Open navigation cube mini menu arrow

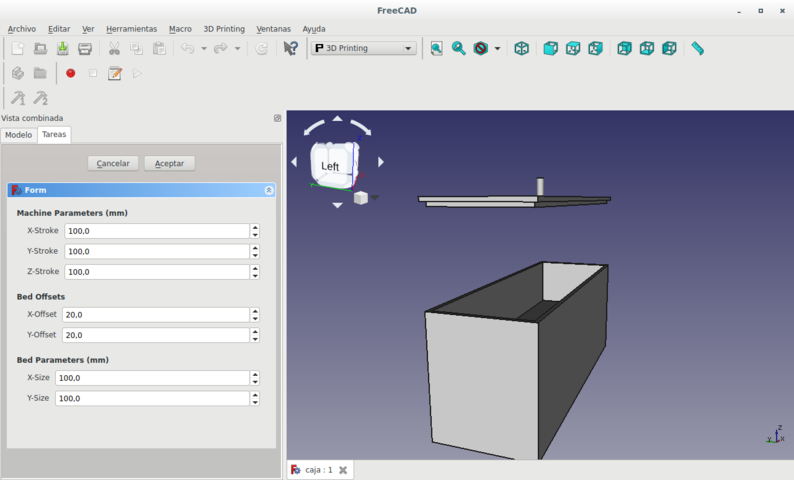coord(375,197)
